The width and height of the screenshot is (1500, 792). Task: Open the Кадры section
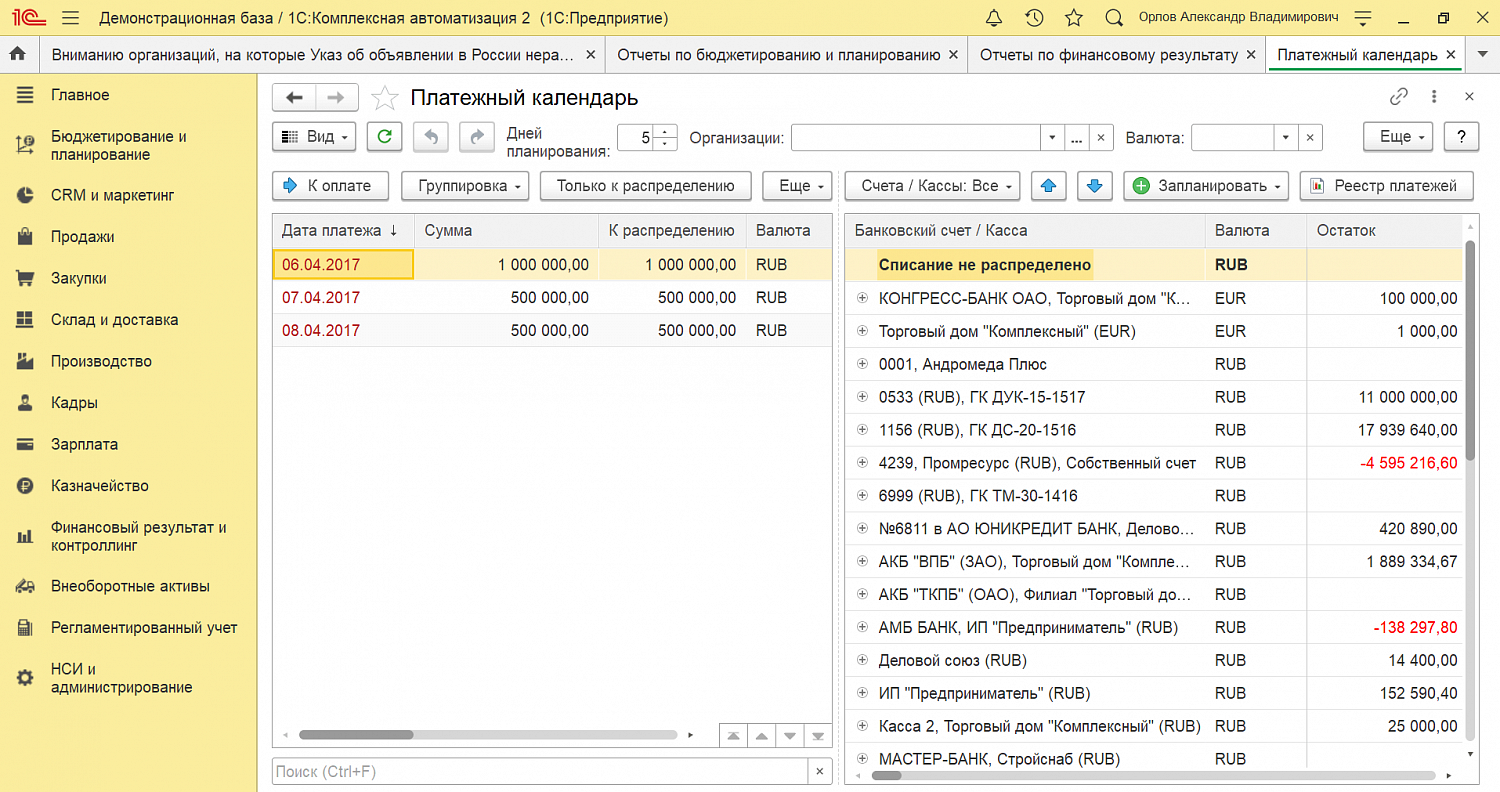coord(75,403)
